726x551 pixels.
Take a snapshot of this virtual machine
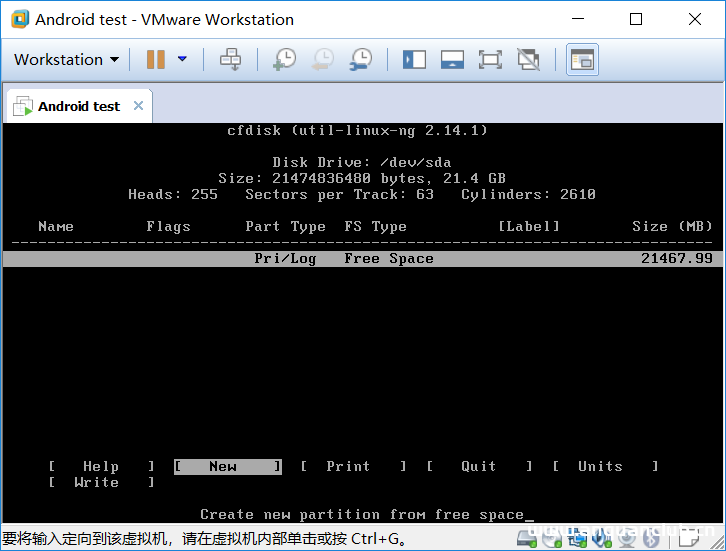pyautogui.click(x=285, y=59)
